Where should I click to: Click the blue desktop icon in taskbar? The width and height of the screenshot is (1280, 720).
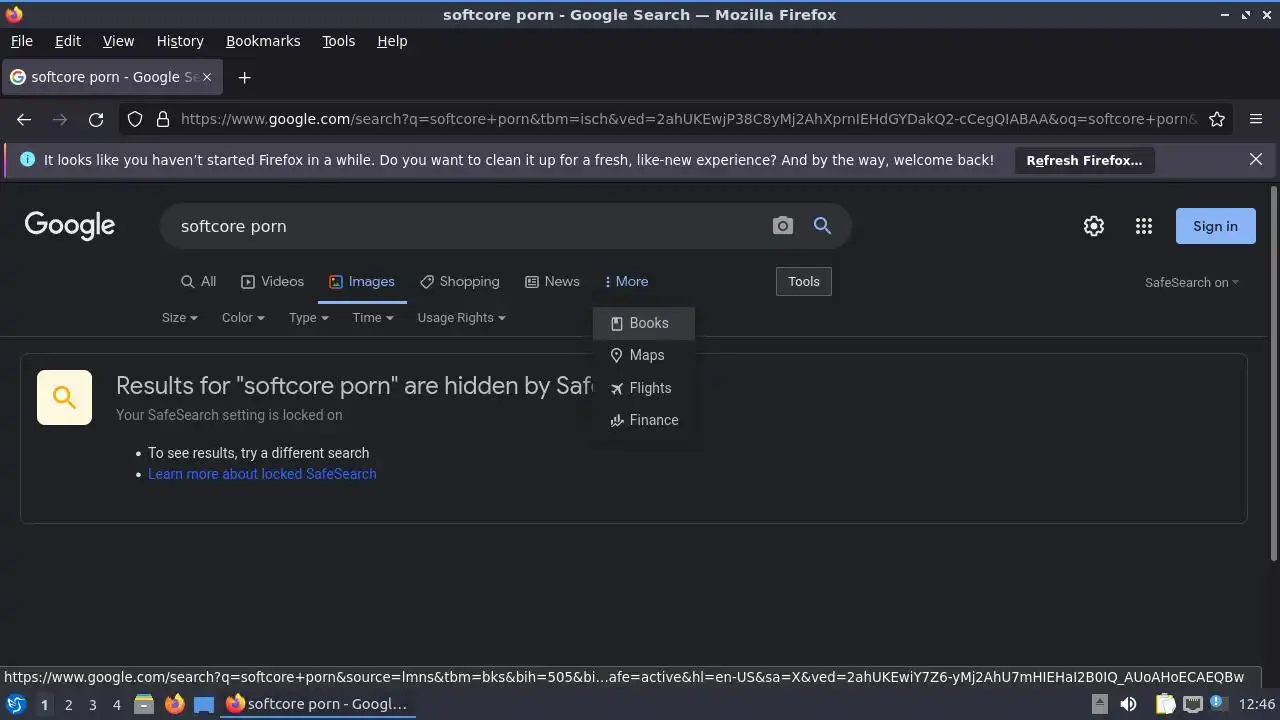tap(204, 704)
